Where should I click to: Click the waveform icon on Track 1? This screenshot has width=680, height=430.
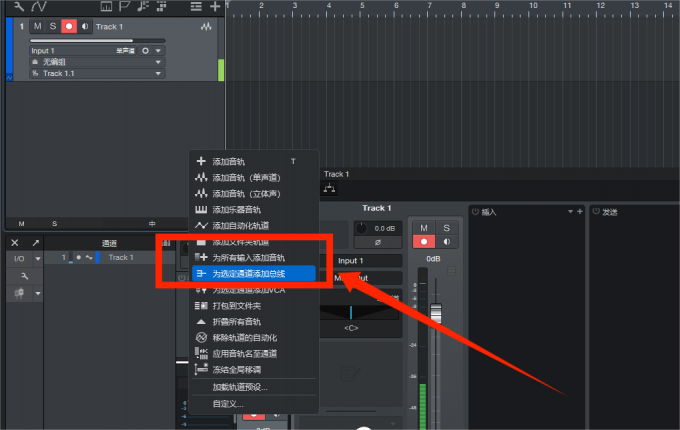click(206, 26)
